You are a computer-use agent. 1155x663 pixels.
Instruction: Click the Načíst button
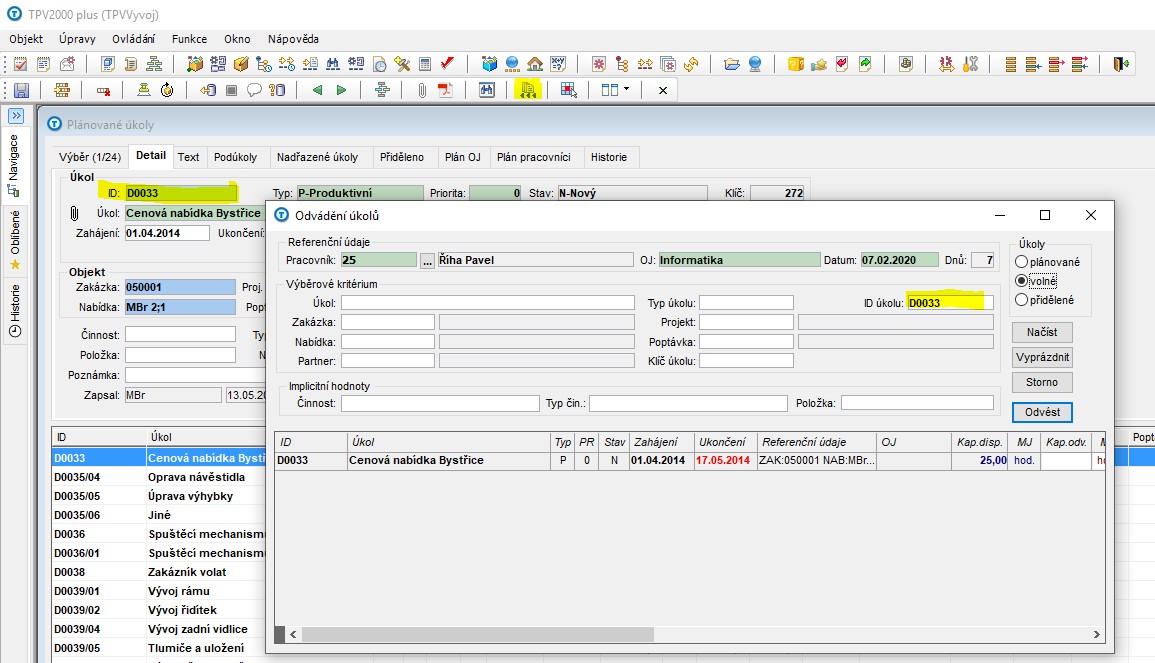click(x=1042, y=332)
